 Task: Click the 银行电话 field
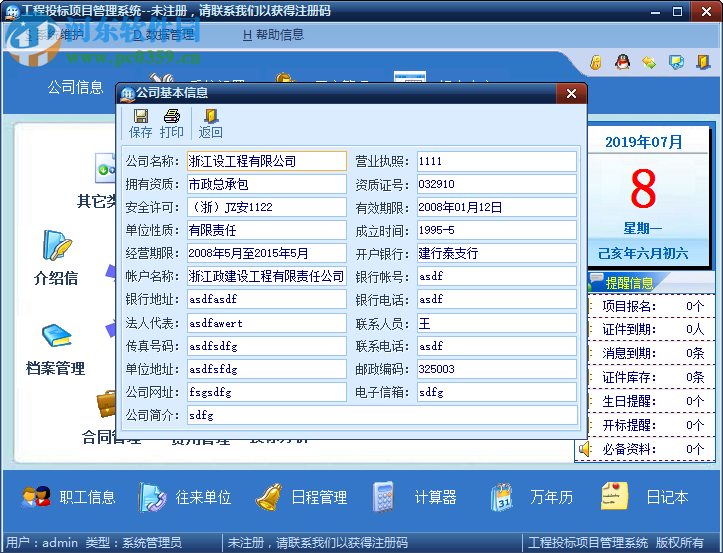[x=497, y=299]
